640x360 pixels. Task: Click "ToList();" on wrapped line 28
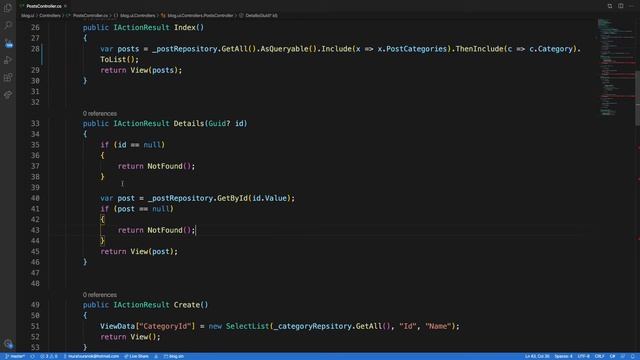point(120,59)
